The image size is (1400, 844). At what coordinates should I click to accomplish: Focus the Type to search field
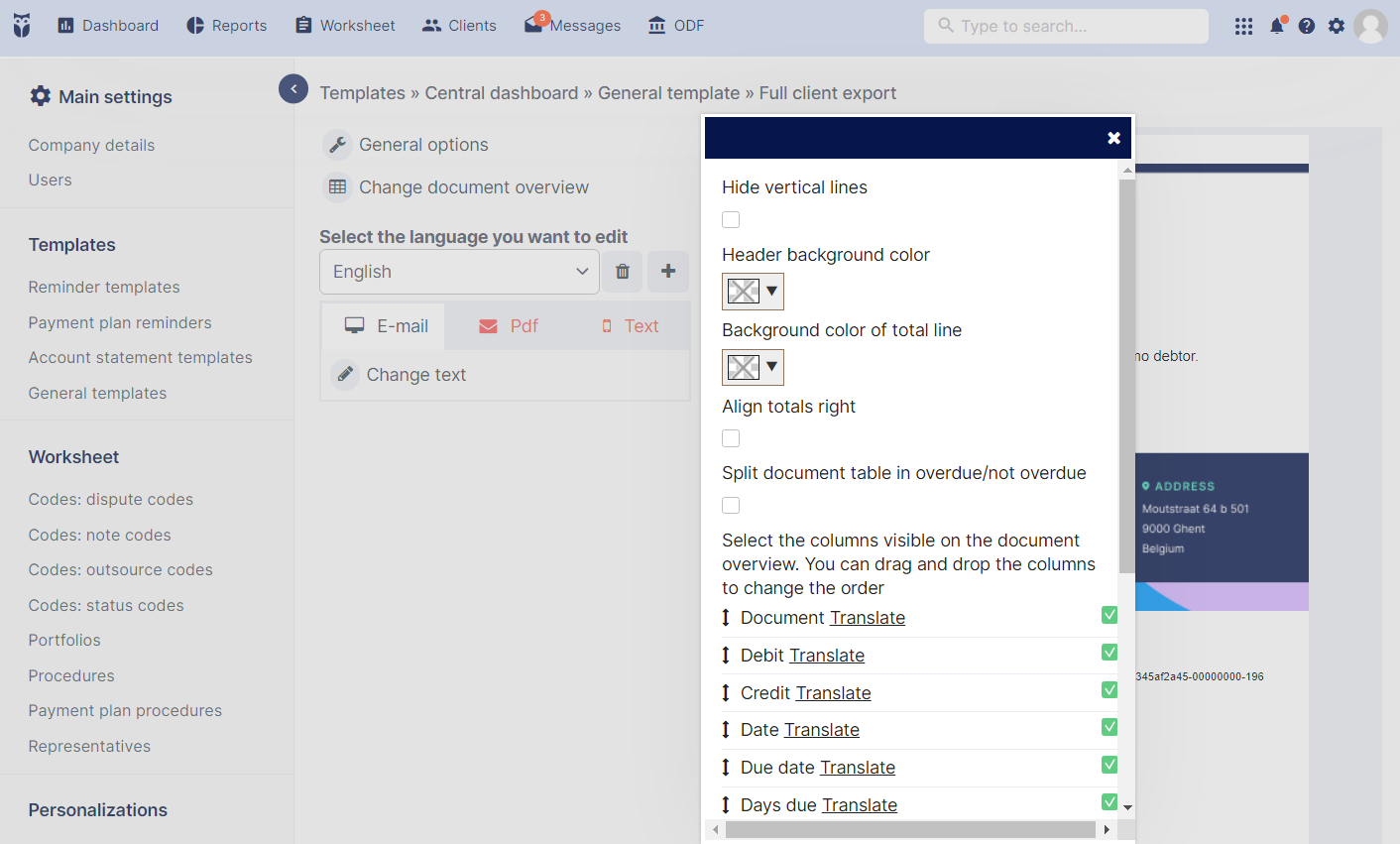(1066, 26)
